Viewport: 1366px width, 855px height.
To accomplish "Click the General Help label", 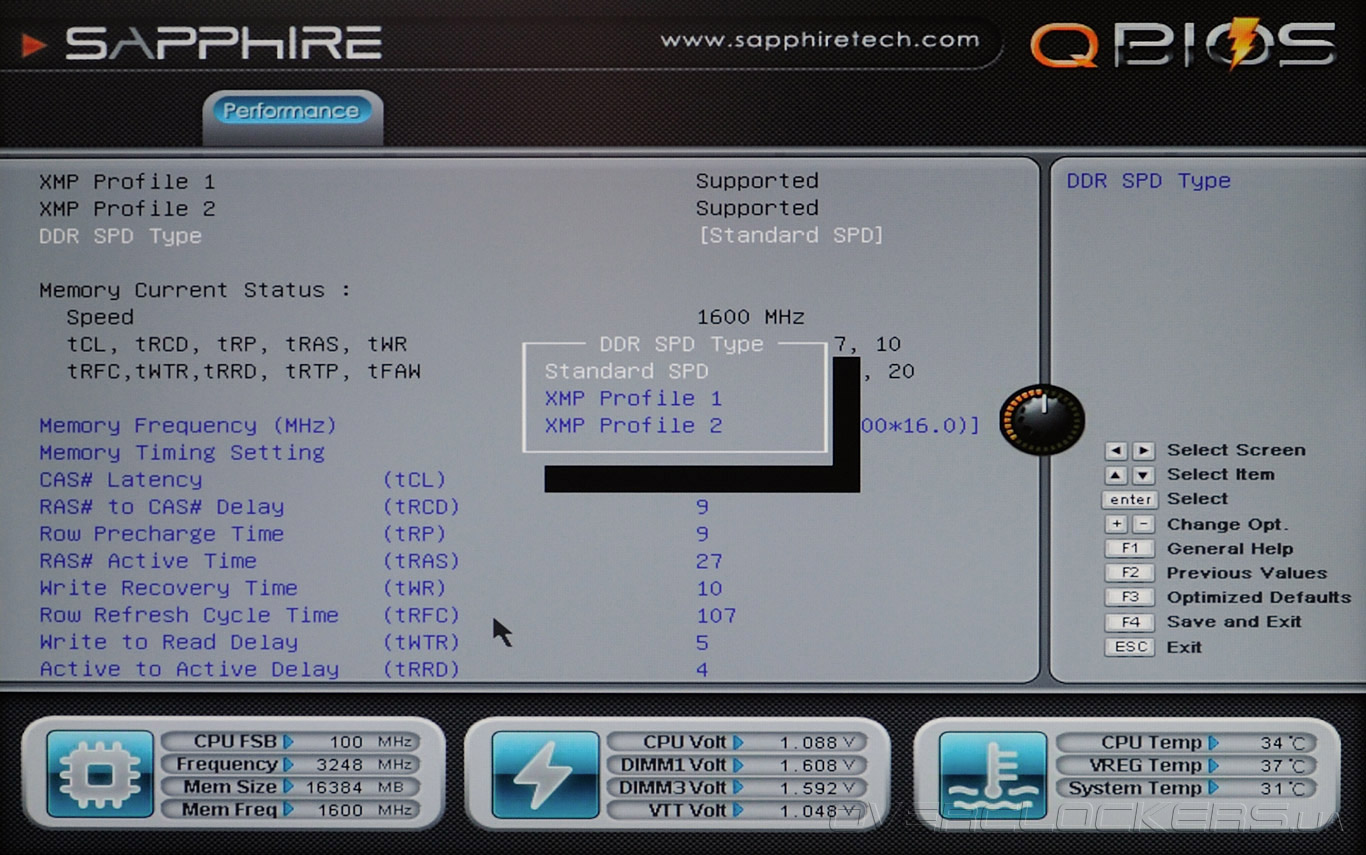I will click(x=1230, y=549).
